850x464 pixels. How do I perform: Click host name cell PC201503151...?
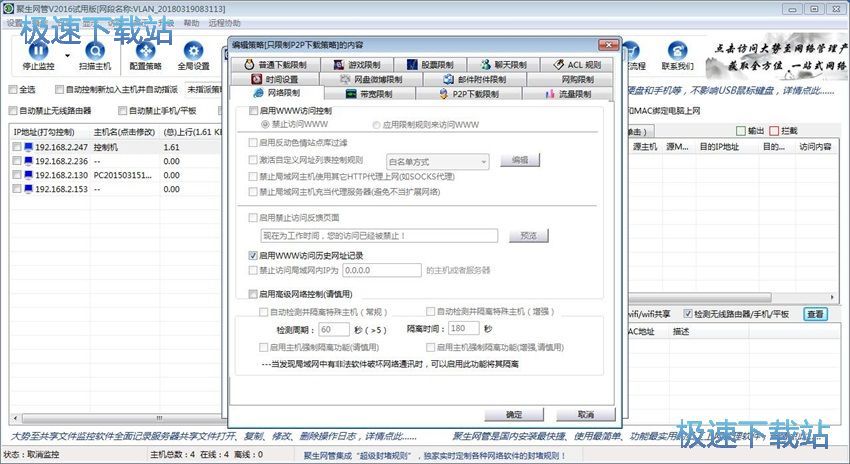(123, 175)
